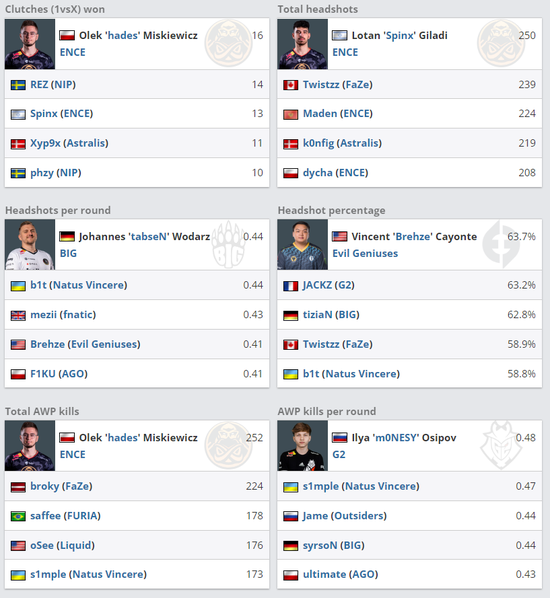The width and height of the screenshot is (550, 598).
Task: Click the G2 logo beside m0NESY
Action: 500,445
